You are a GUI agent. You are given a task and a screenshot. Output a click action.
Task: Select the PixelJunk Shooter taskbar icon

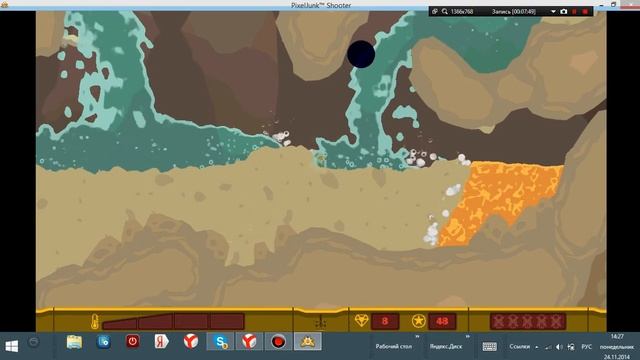[x=307, y=342]
